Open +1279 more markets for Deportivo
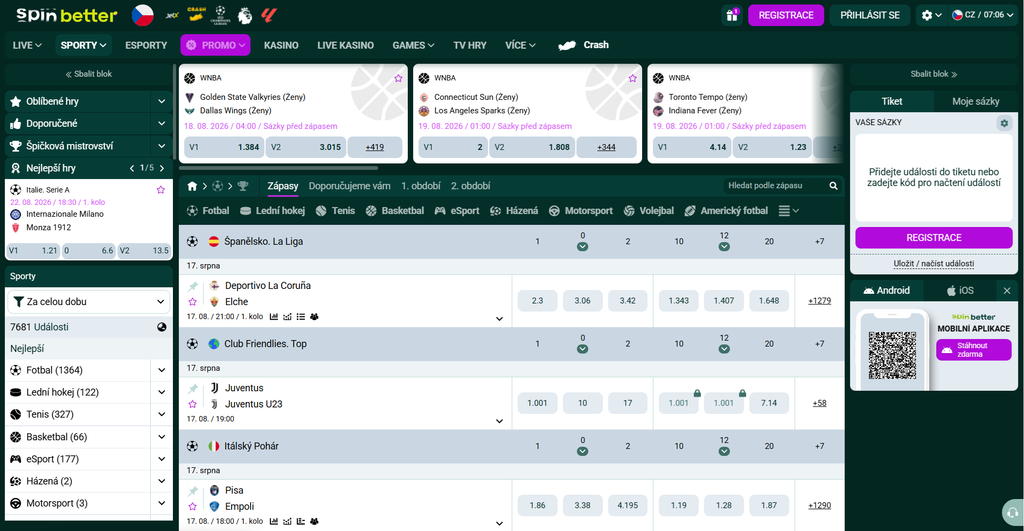The height and width of the screenshot is (531, 1024). tap(819, 301)
